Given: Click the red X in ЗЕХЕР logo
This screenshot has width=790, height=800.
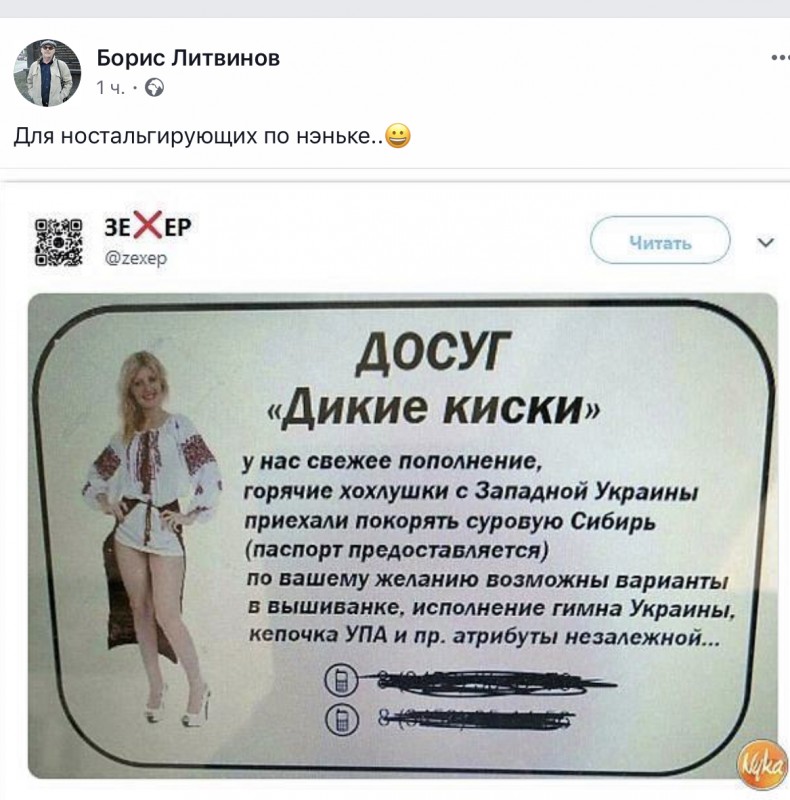Looking at the screenshot, I should (x=148, y=224).
